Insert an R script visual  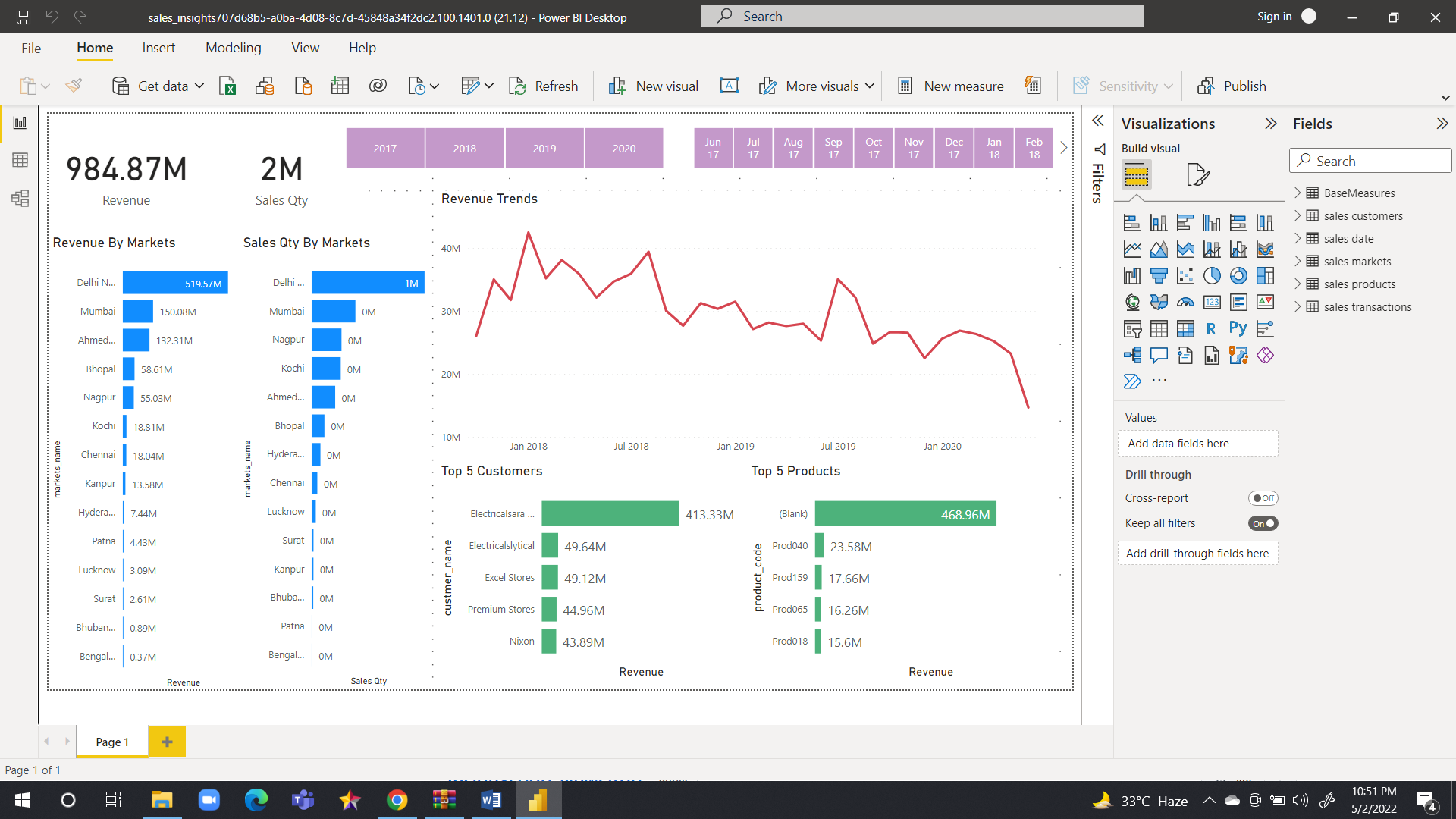pyautogui.click(x=1212, y=328)
